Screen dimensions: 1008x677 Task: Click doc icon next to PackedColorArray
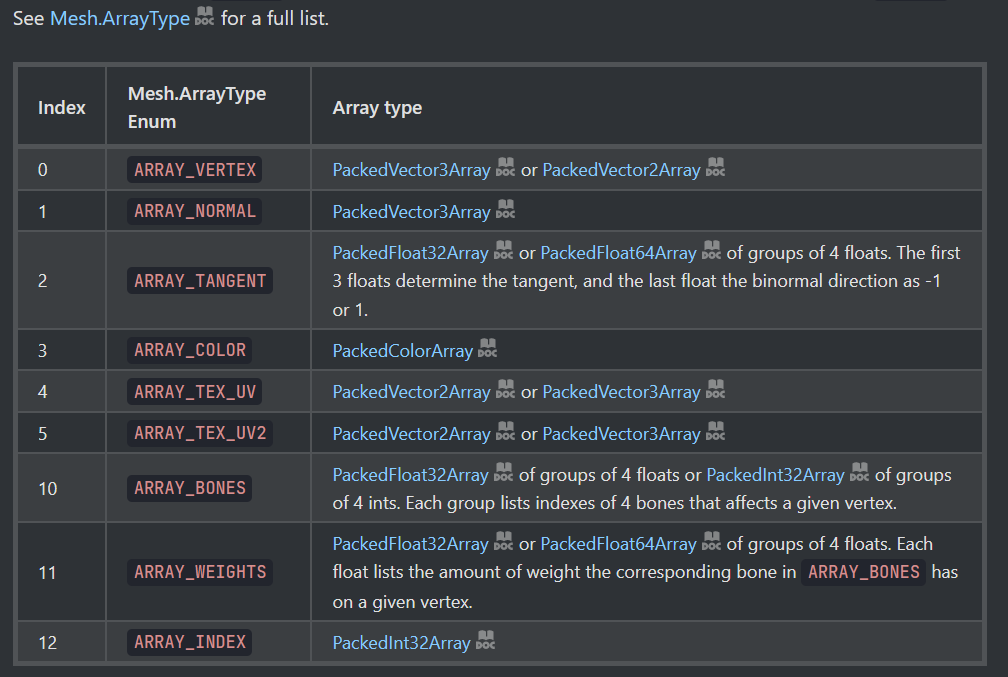tap(487, 350)
